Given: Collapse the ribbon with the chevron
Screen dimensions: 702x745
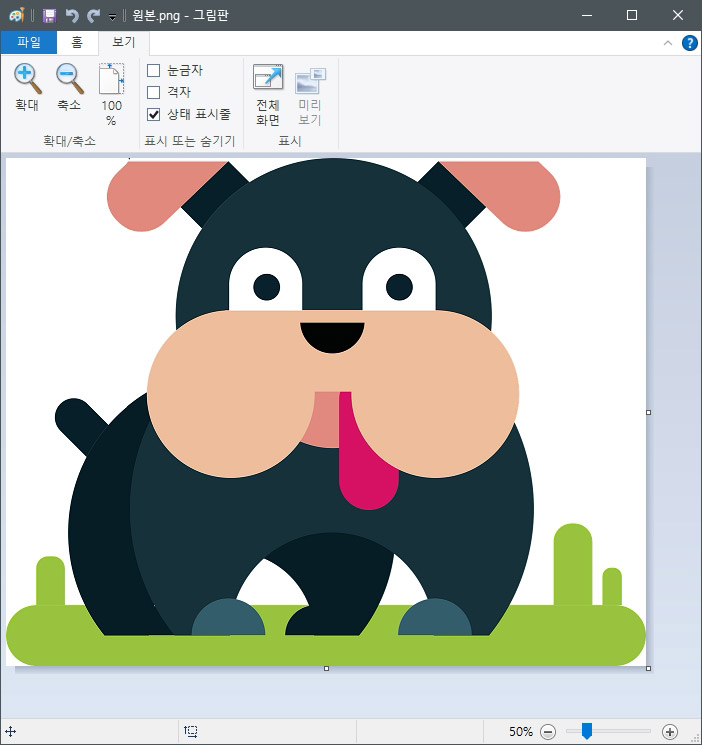Looking at the screenshot, I should pos(668,43).
